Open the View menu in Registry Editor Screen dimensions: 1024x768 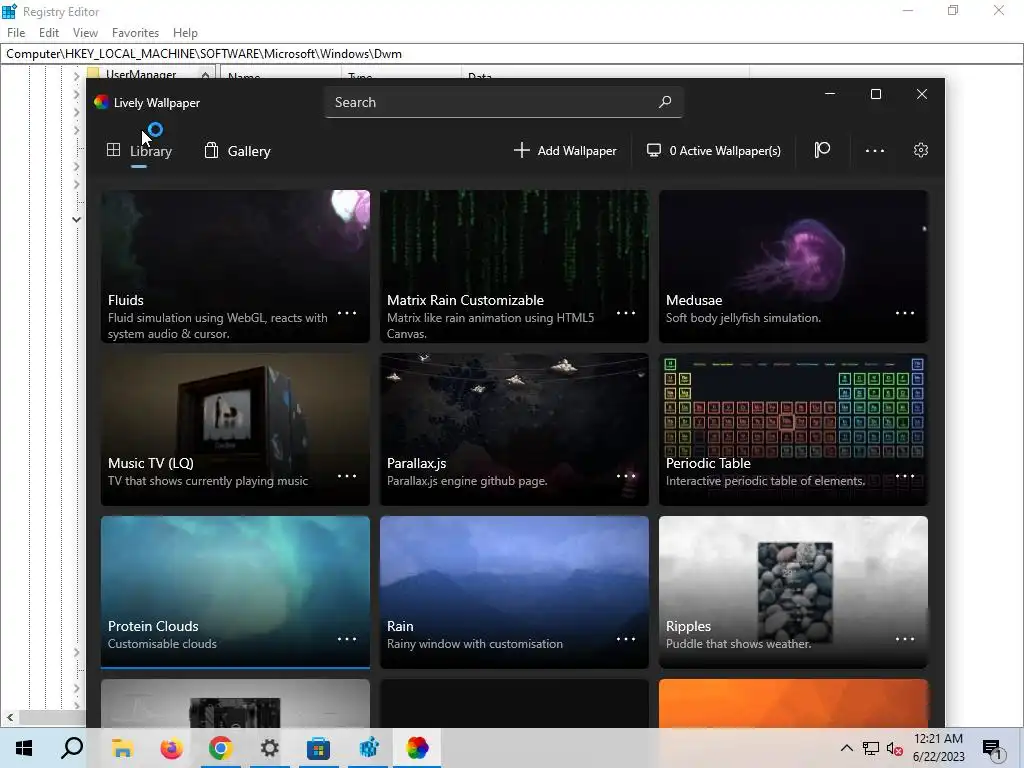click(86, 33)
